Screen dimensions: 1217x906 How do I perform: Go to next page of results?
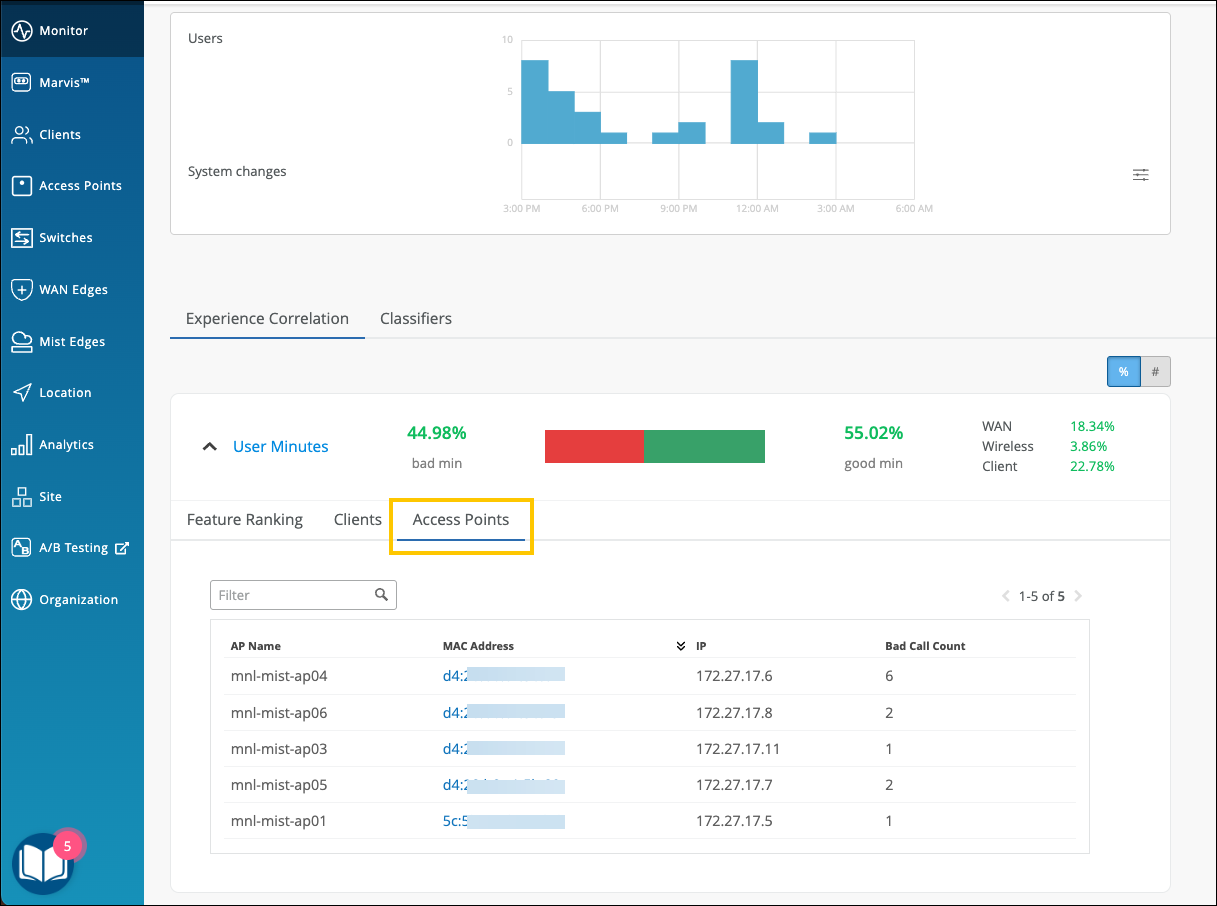pos(1077,596)
